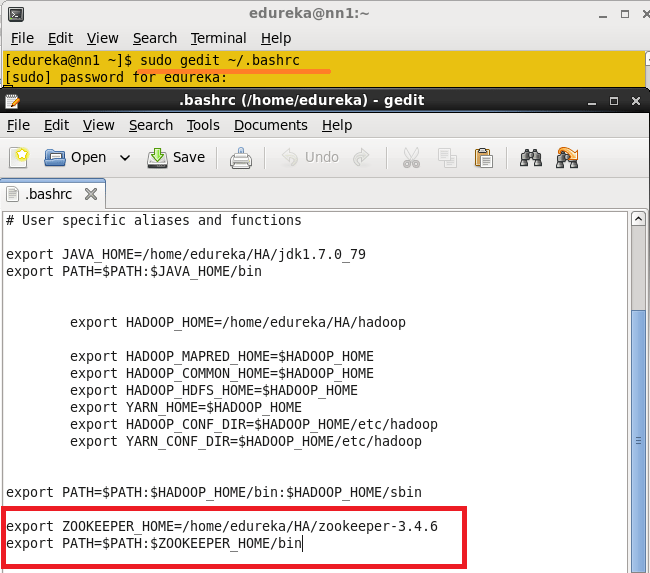Open the View menu in the terminal window
Image resolution: width=650 pixels, height=573 pixels.
pos(102,38)
